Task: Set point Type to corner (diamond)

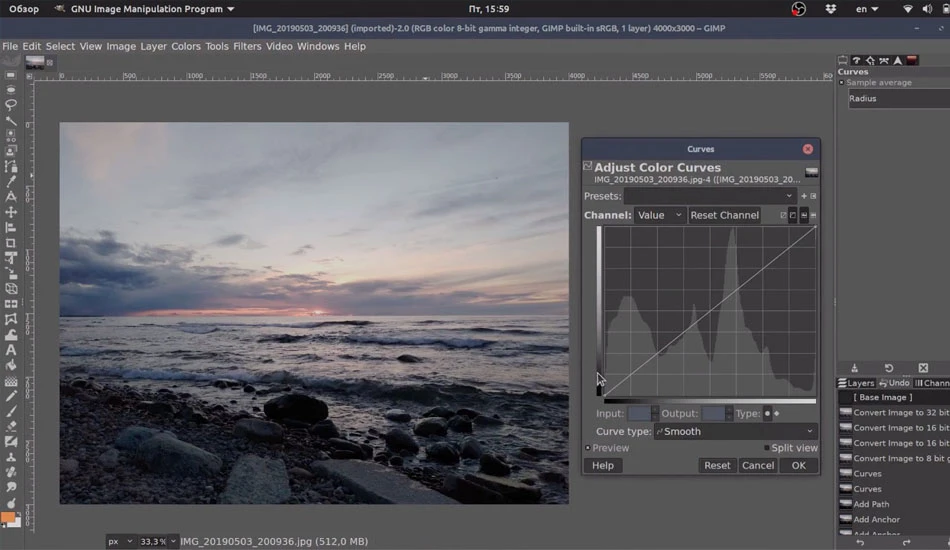Action: point(777,414)
